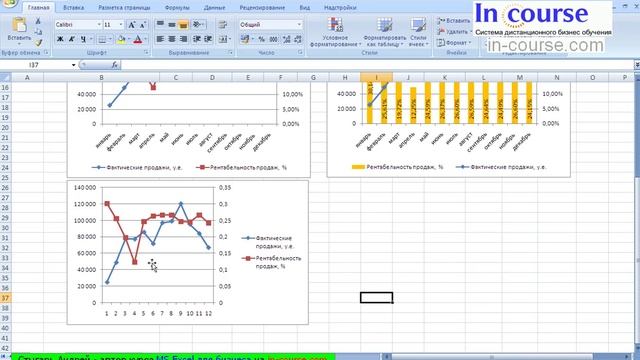Expand the formula bar

click(x=636, y=64)
